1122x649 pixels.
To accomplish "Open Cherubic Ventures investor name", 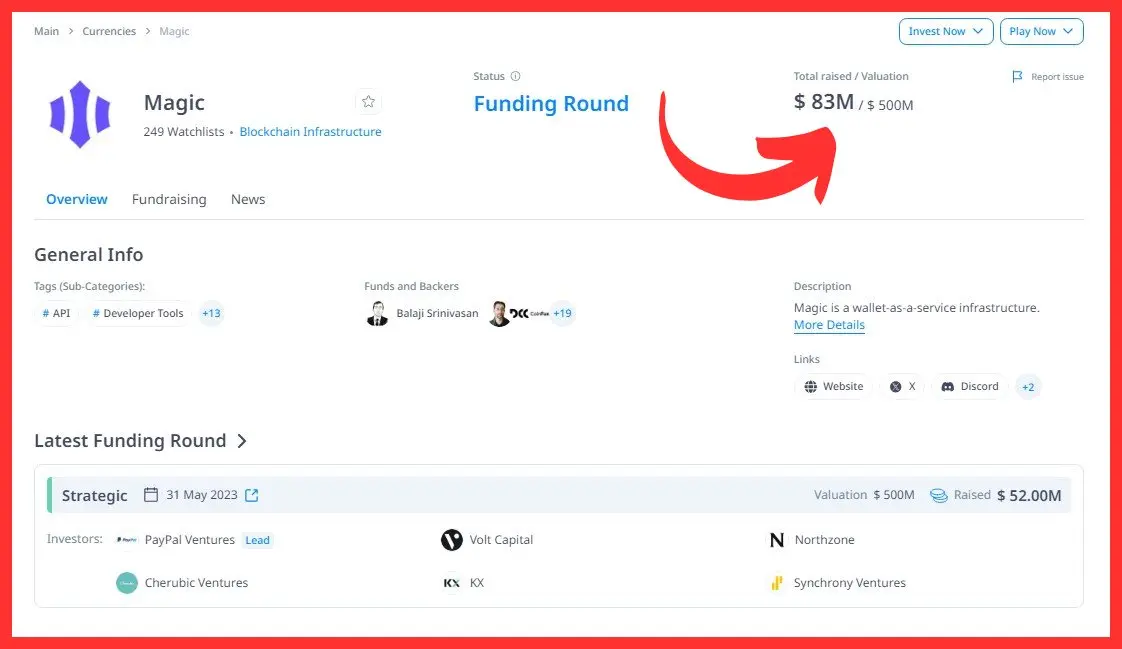I will pyautogui.click(x=196, y=583).
